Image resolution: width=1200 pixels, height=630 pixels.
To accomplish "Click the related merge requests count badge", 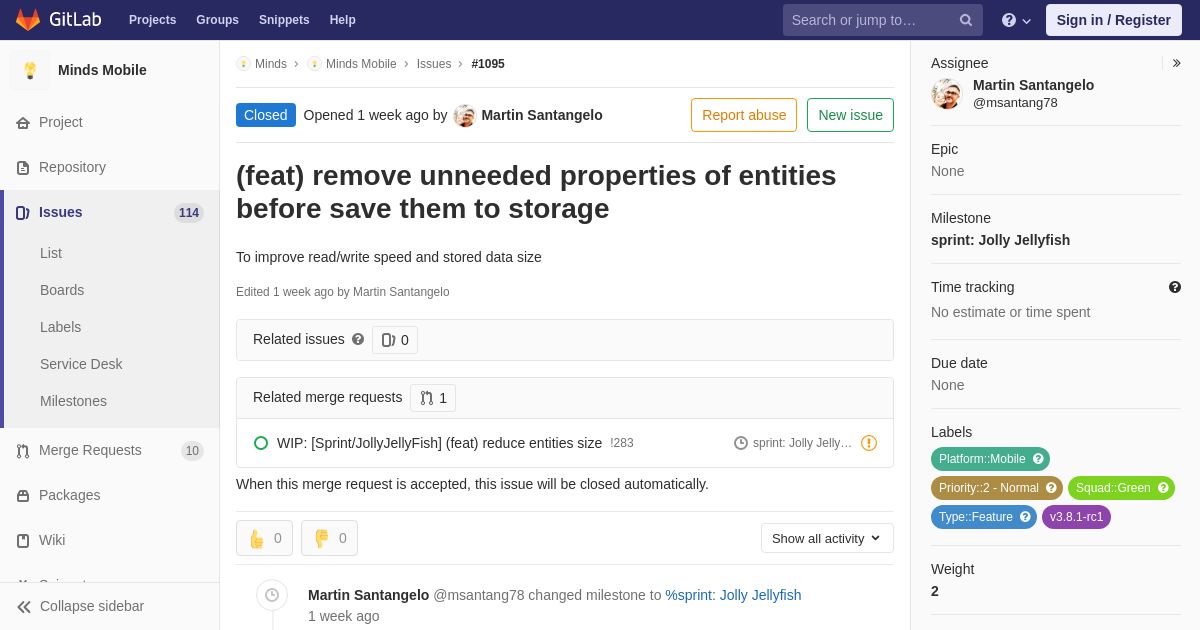I will point(433,398).
